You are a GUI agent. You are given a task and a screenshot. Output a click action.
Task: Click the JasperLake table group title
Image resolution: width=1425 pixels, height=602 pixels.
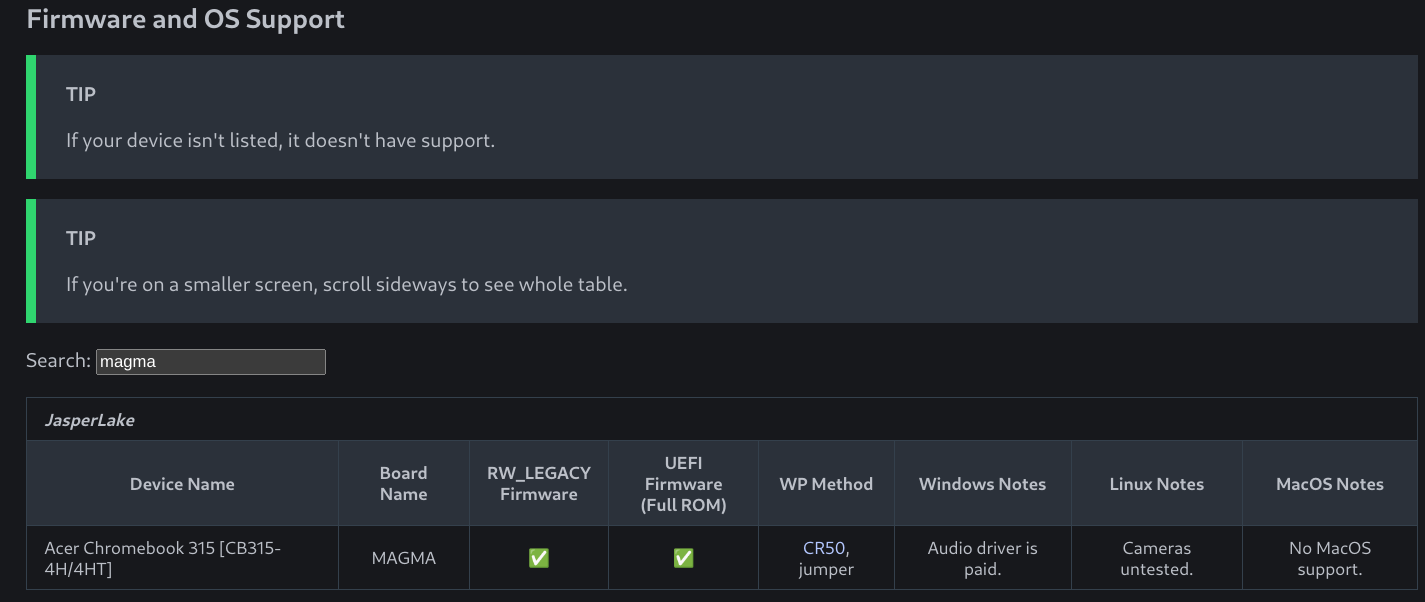click(x=89, y=420)
